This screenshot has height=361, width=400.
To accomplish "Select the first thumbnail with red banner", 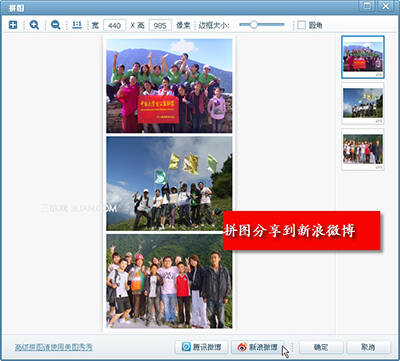I will [x=363, y=57].
